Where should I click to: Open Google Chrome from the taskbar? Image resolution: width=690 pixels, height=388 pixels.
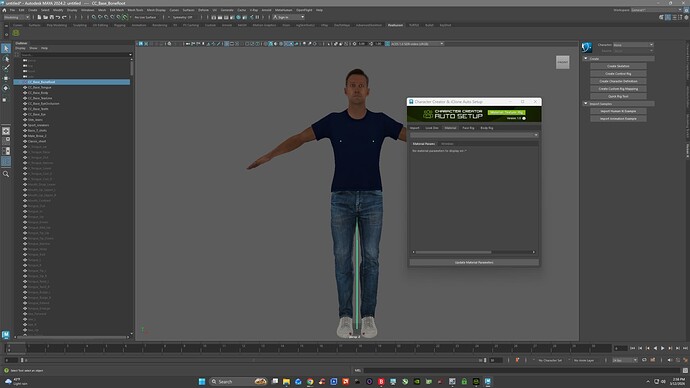(x=310, y=381)
